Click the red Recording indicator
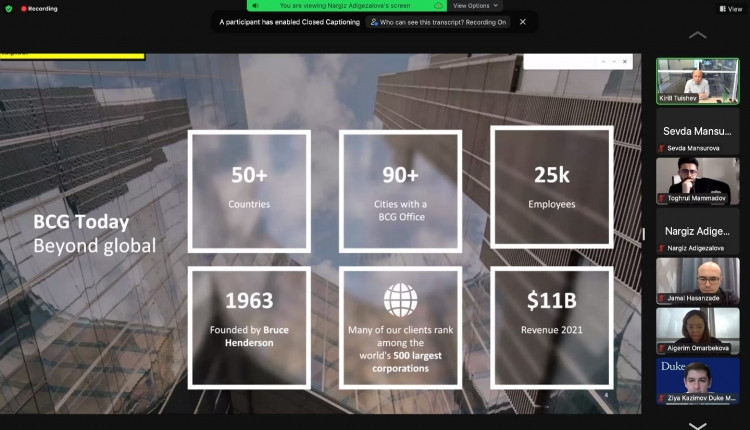 click(x=39, y=9)
